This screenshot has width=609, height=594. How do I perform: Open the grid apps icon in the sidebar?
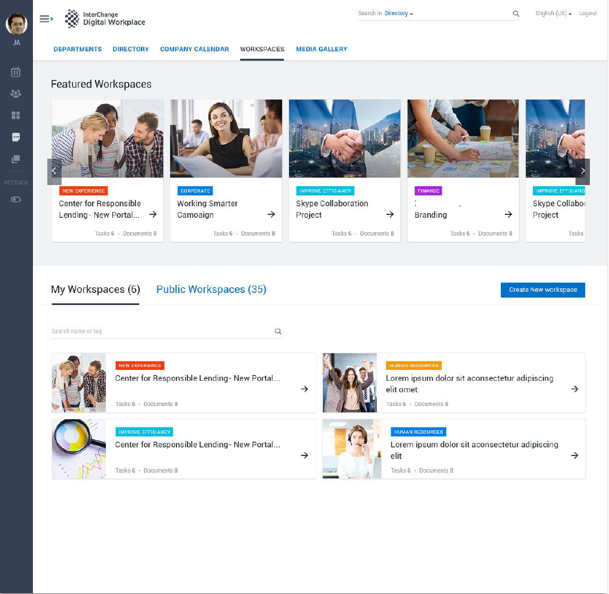(16, 115)
